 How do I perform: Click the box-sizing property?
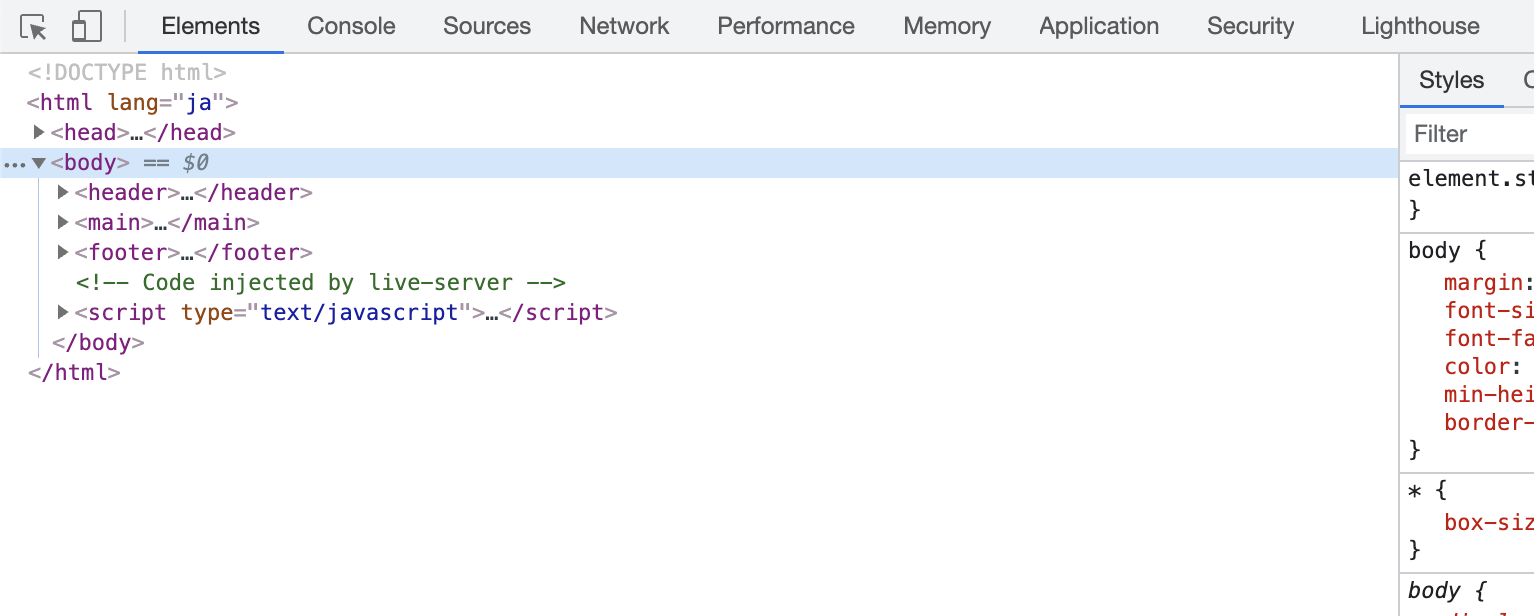pos(1489,523)
